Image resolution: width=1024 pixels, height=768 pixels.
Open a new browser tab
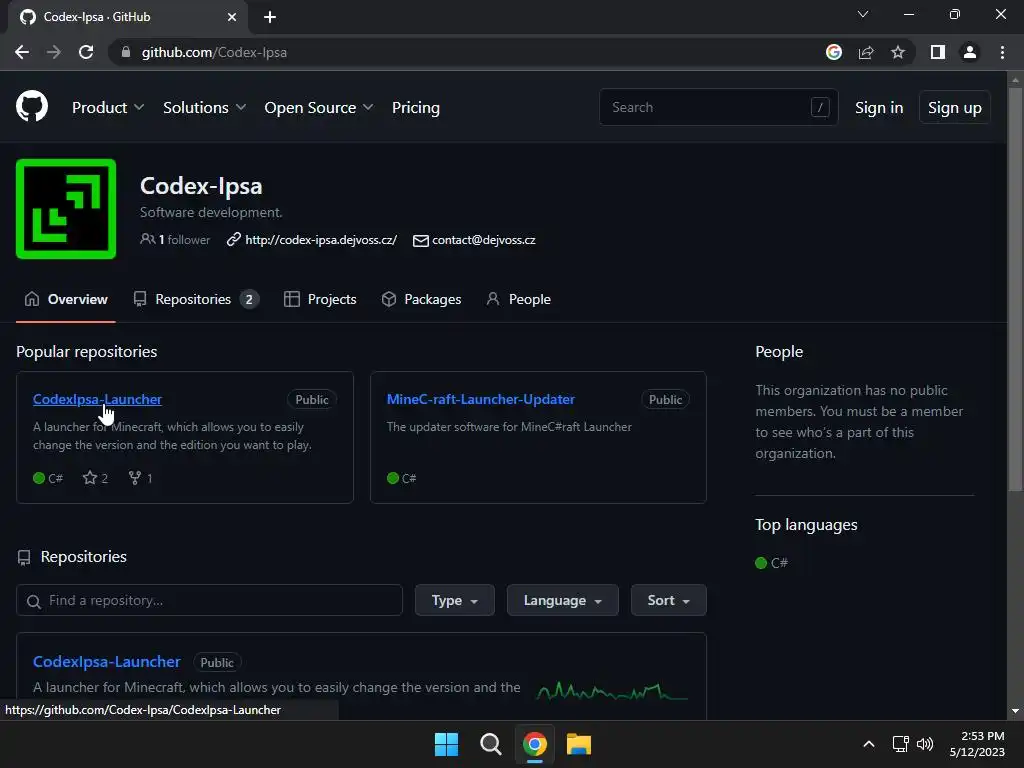pyautogui.click(x=270, y=17)
